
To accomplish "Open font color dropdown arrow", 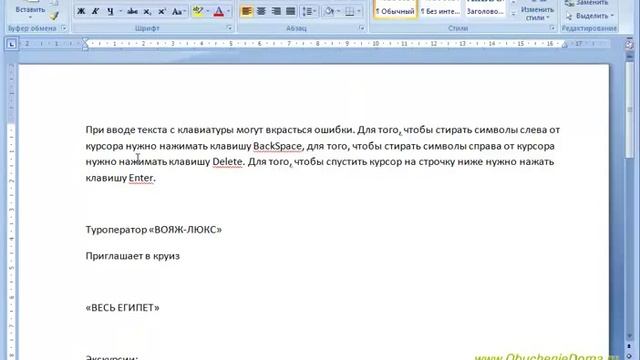I will [228, 11].
